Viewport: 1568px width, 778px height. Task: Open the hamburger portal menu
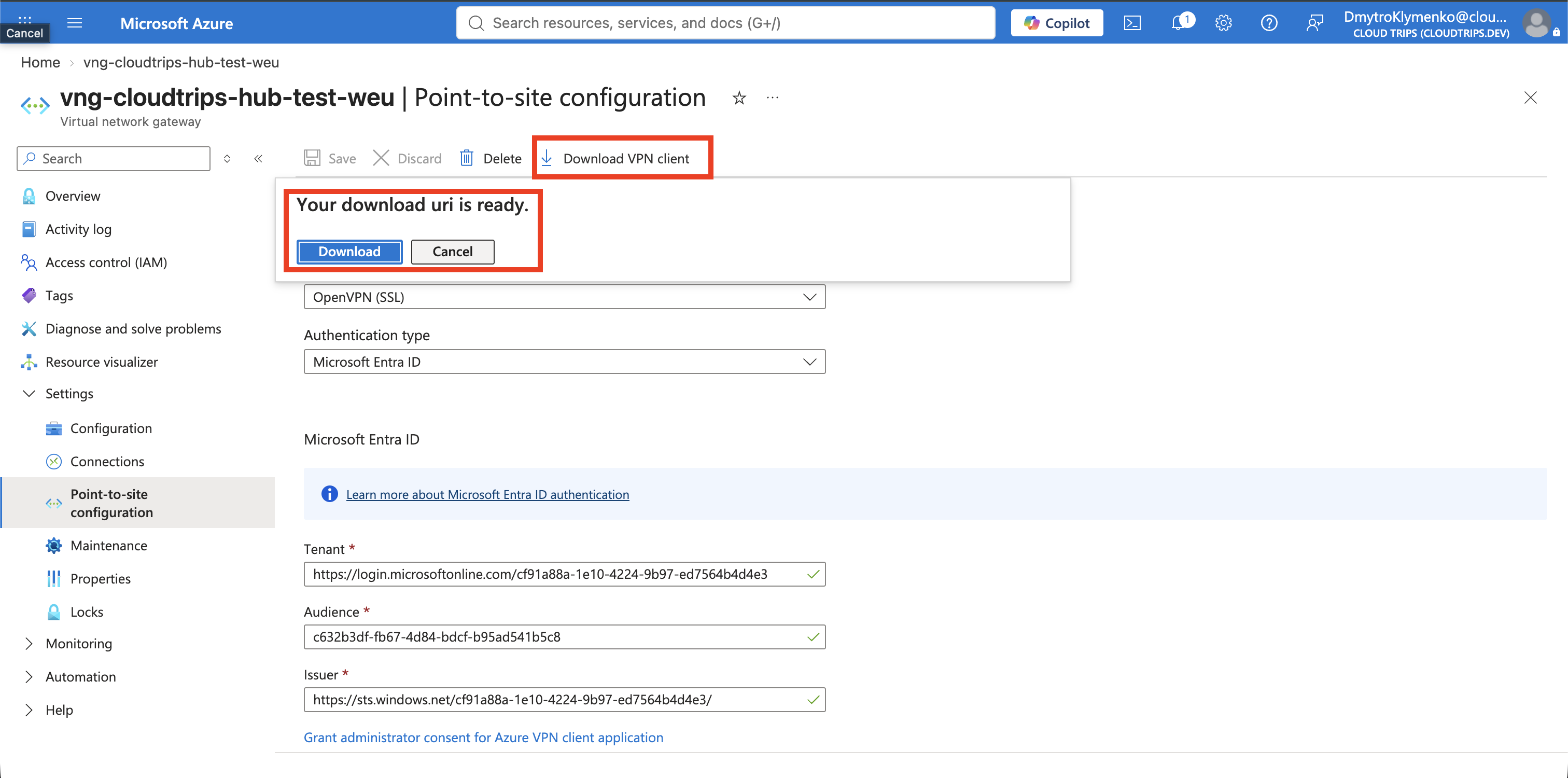pos(74,23)
